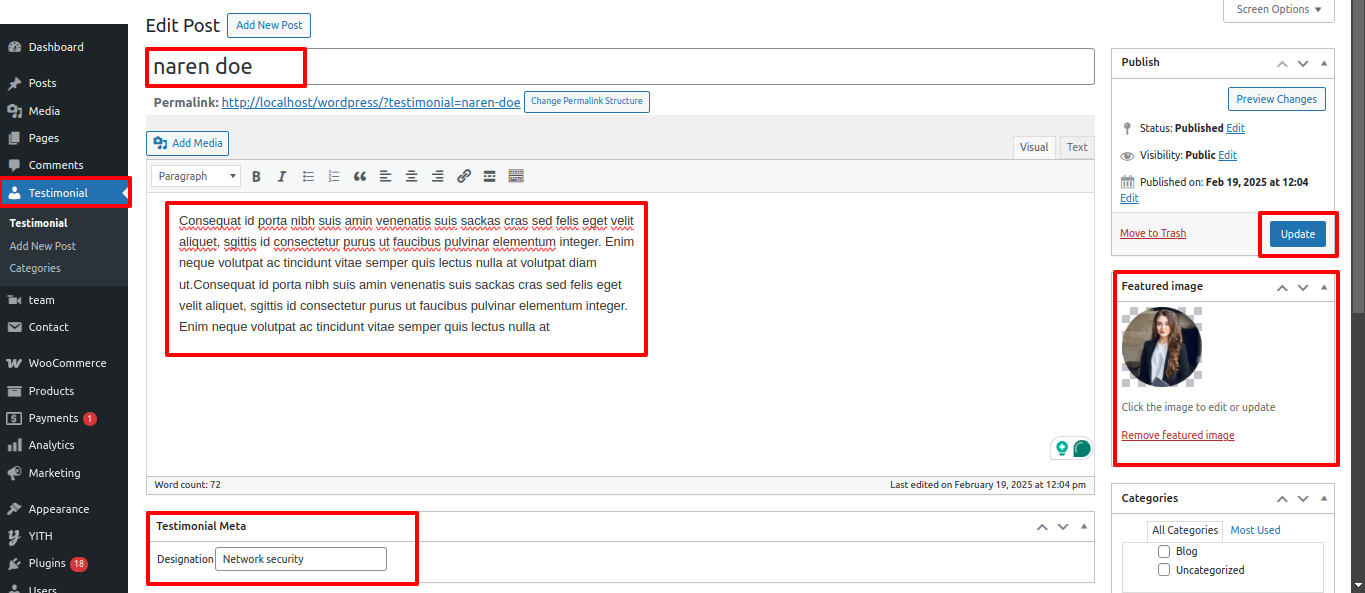
Task: Toggle the editor toolbar kitchen sink
Action: click(516, 176)
